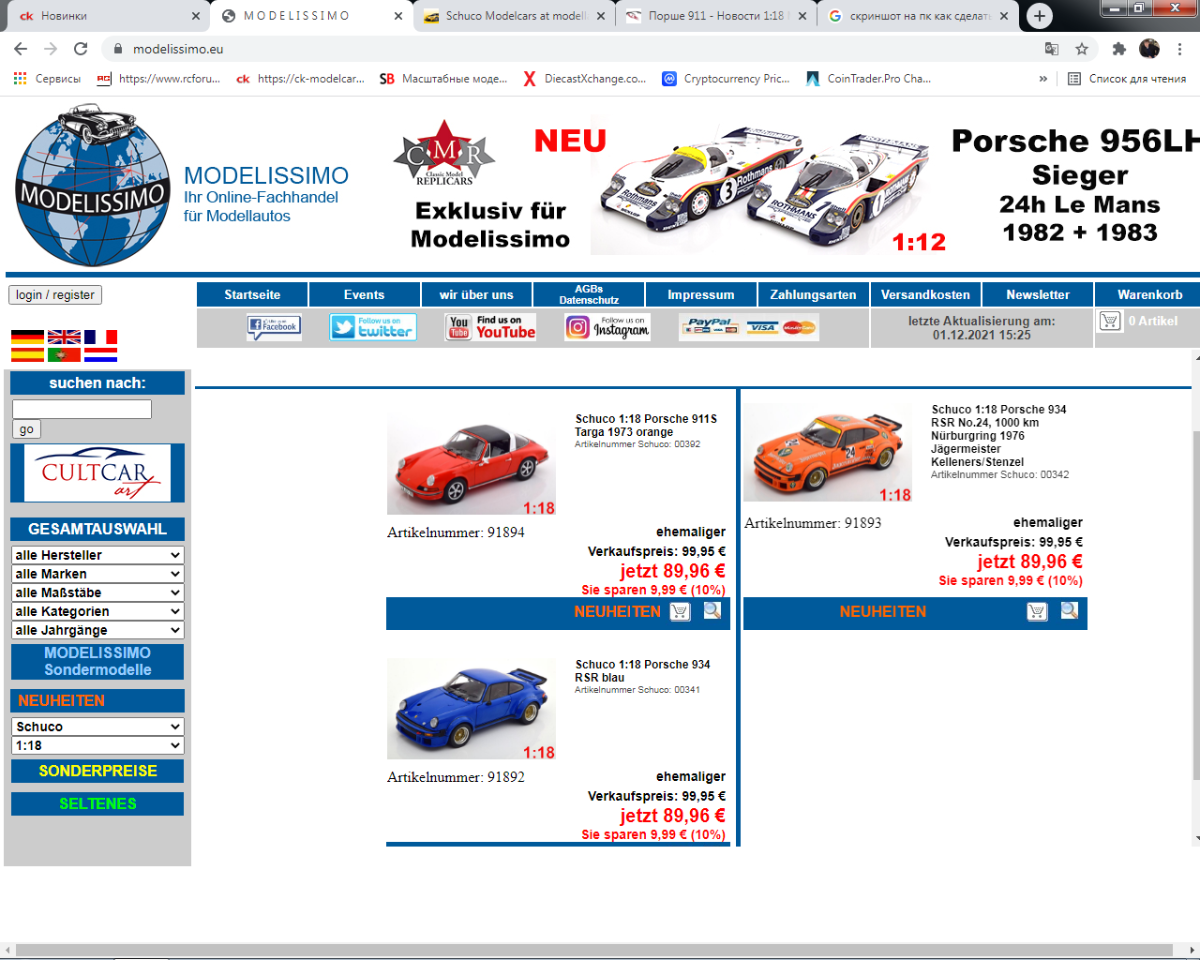Switch site language with the Spanish flag
Viewport: 1200px width, 960px height.
(x=27, y=354)
